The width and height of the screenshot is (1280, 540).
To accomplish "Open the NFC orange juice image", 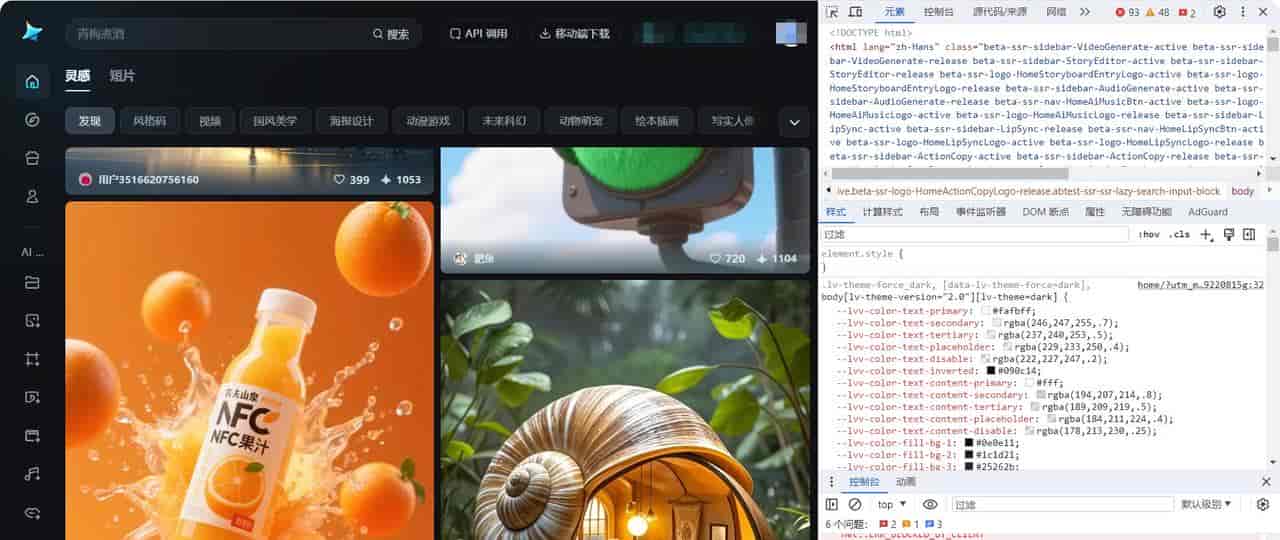I will [249, 370].
